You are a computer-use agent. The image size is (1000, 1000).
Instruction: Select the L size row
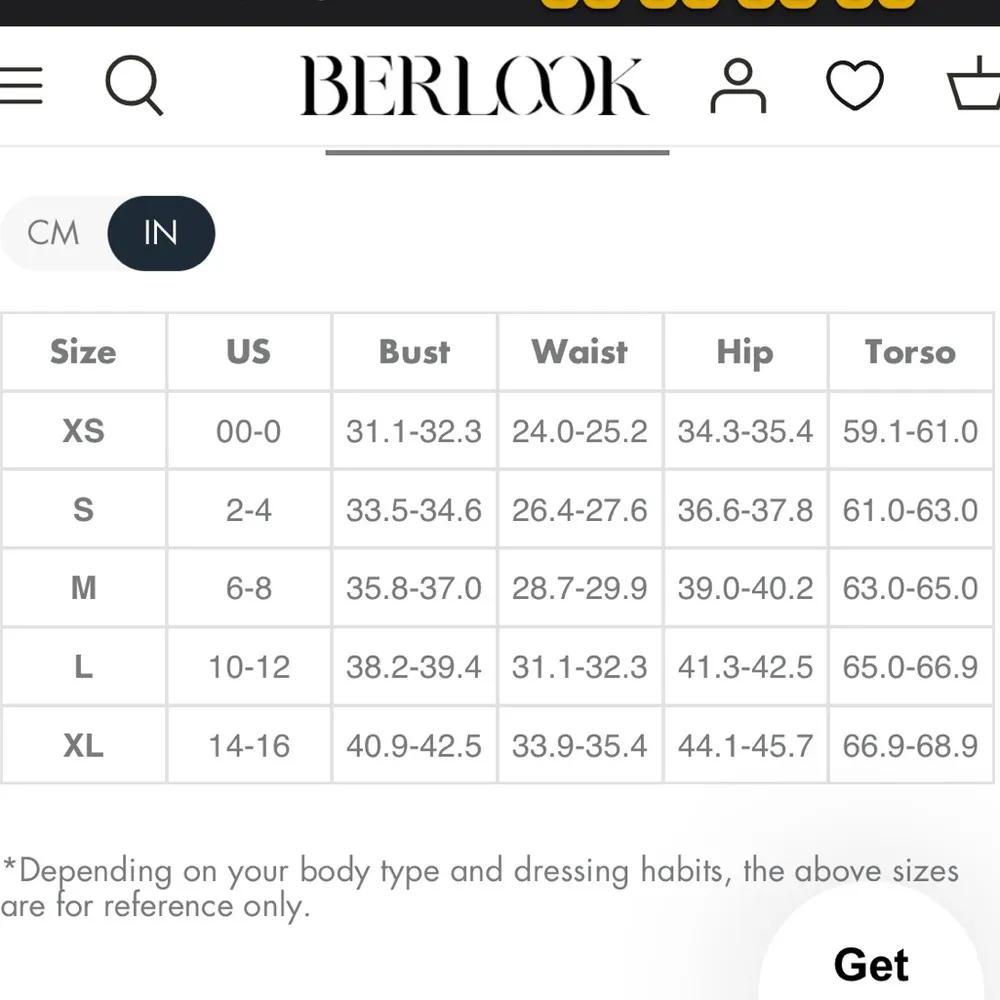[83, 667]
